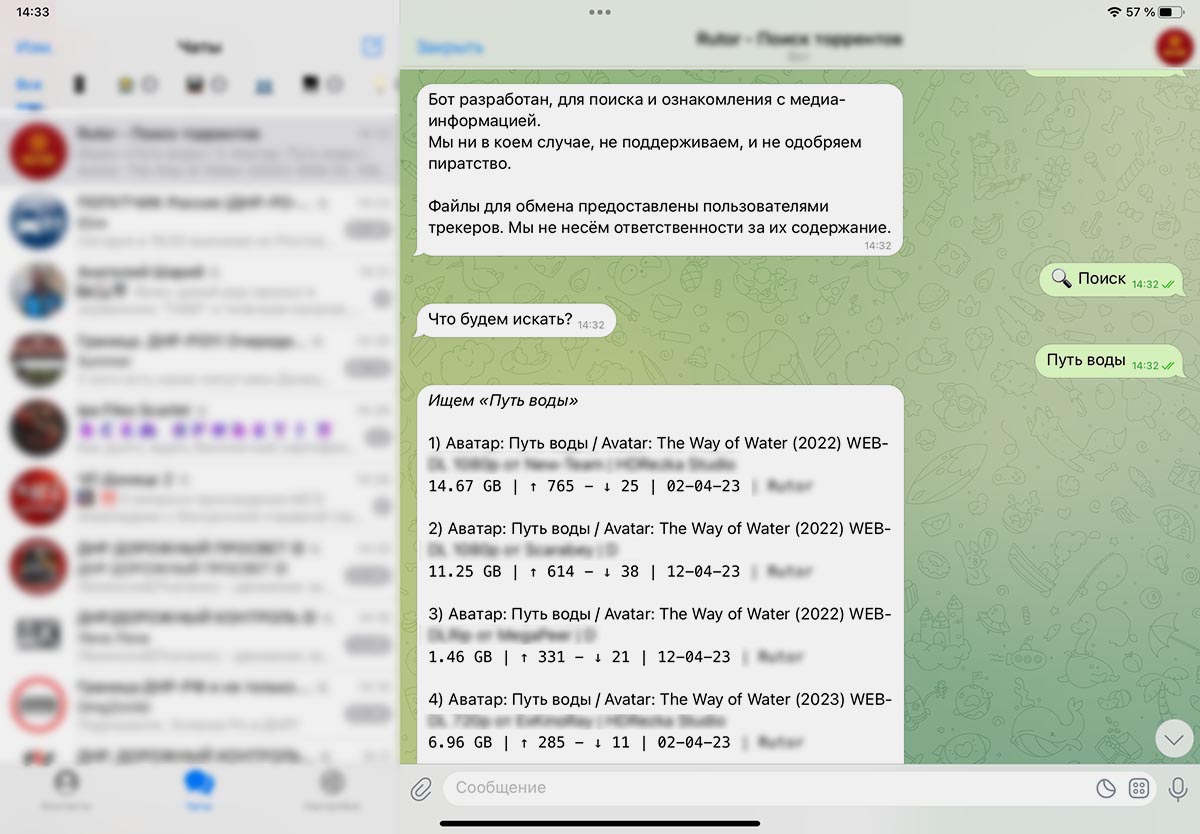Open the Rutor chat in the chat list

[200, 150]
